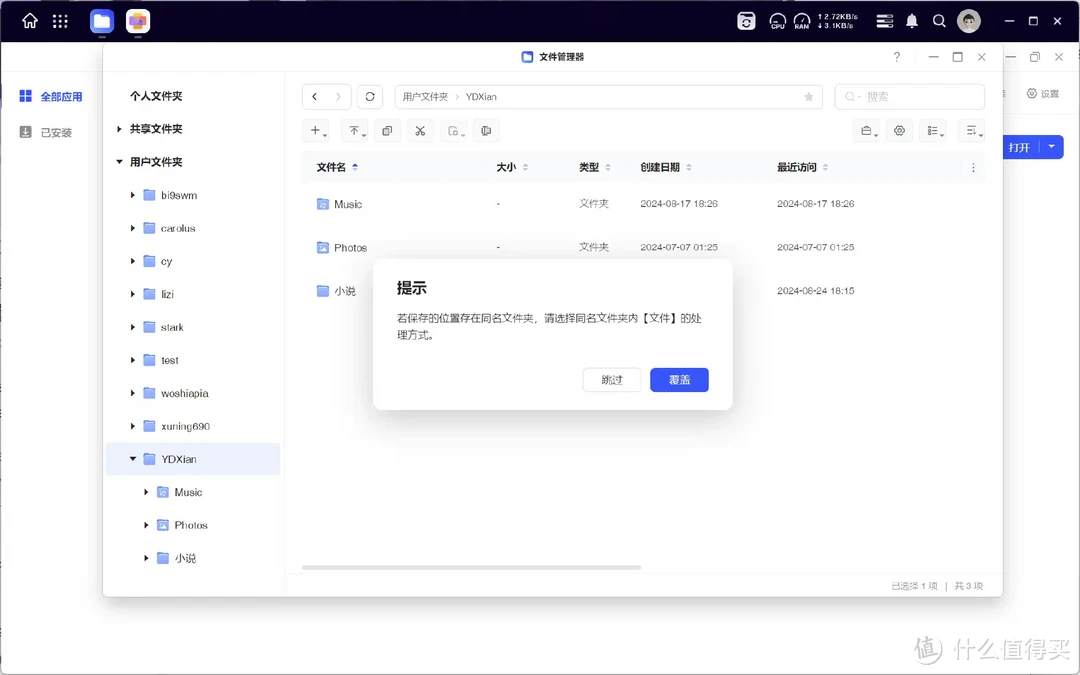The width and height of the screenshot is (1080, 675).
Task: Click the refresh button beside the path bar
Action: tap(370, 97)
